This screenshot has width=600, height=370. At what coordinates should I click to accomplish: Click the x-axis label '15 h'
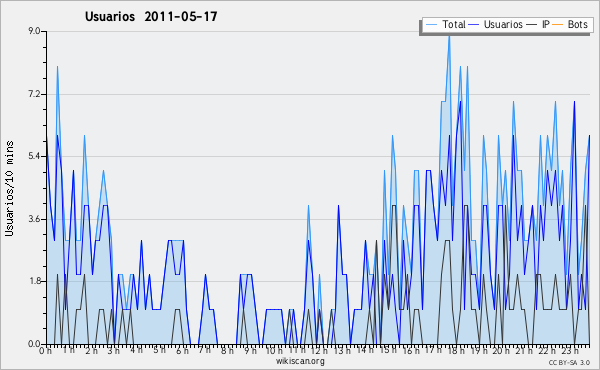(388, 350)
